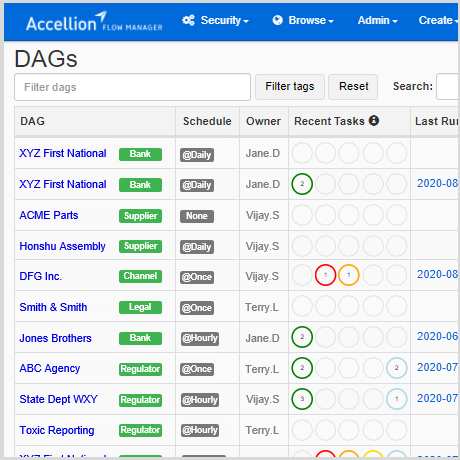The image size is (460, 460).
Task: Click the @Once schedule badge for ABC Agency
Action: (x=197, y=369)
